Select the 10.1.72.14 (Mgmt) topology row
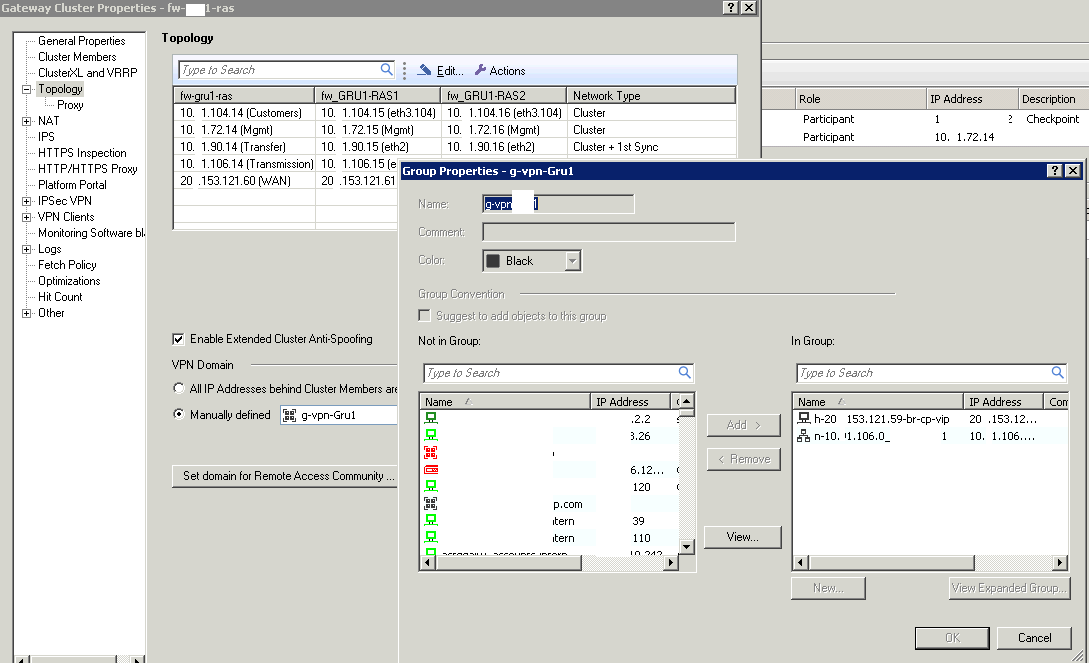Screen dimensions: 1089x663 point(454,130)
